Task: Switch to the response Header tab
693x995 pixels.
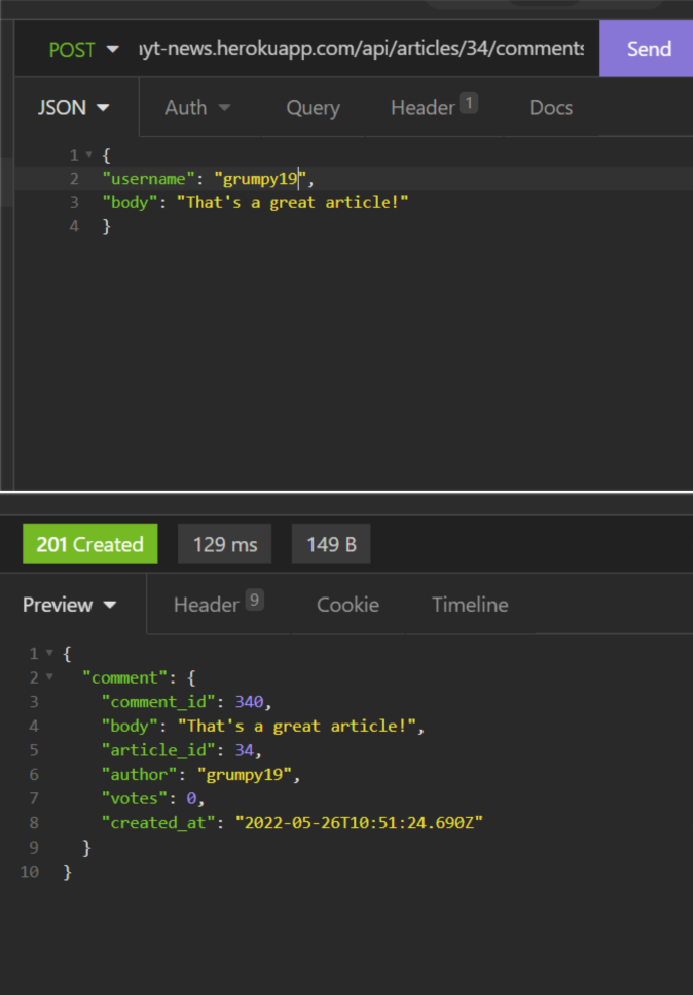Action: [x=218, y=603]
